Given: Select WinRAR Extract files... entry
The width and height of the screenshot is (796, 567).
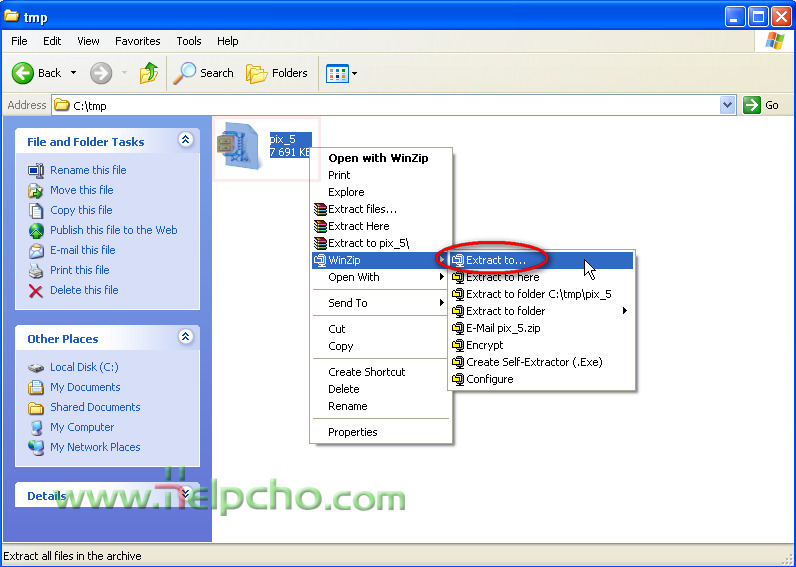Looking at the screenshot, I should (381, 209).
